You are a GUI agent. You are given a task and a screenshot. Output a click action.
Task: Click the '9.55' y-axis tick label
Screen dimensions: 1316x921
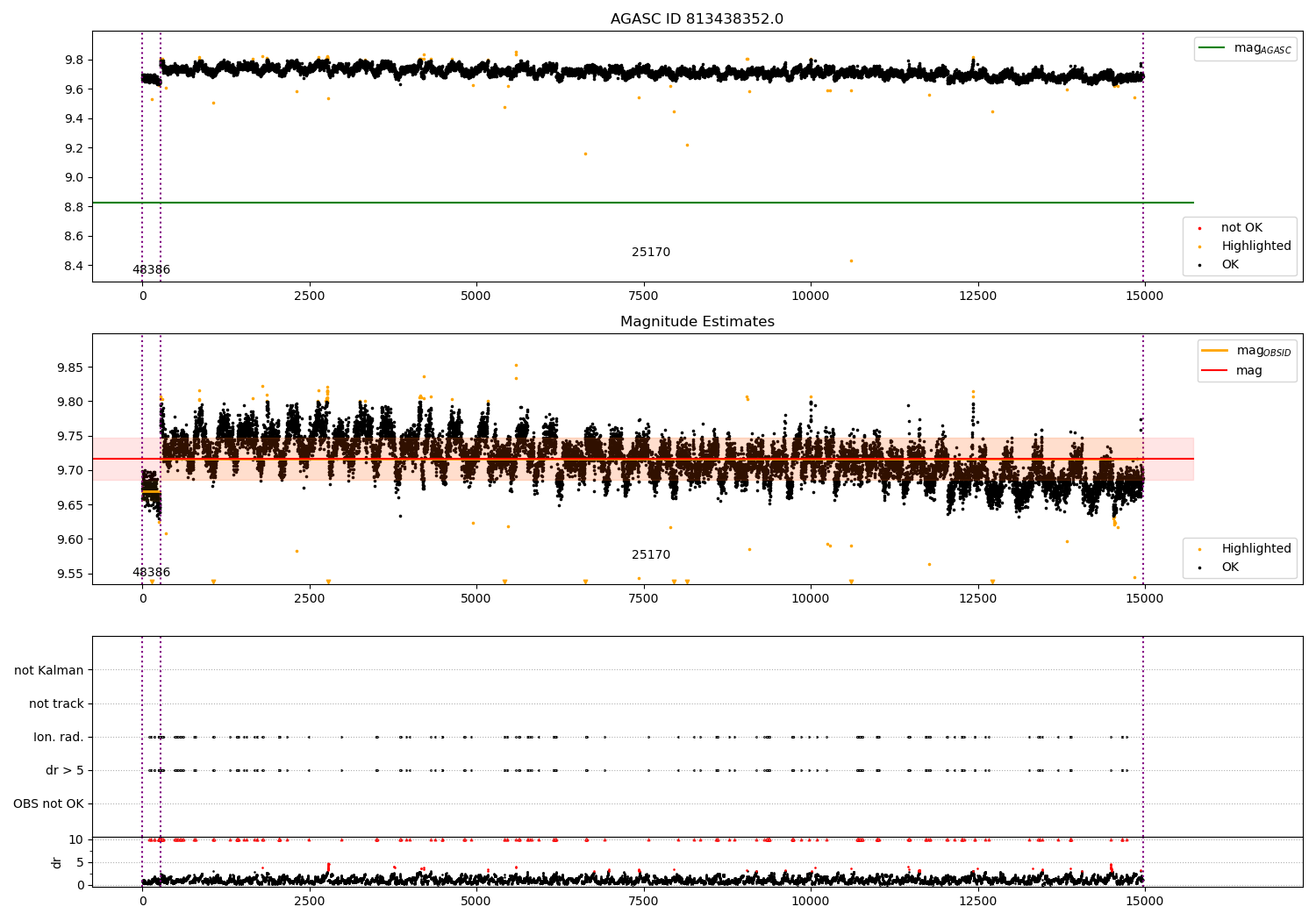click(71, 575)
